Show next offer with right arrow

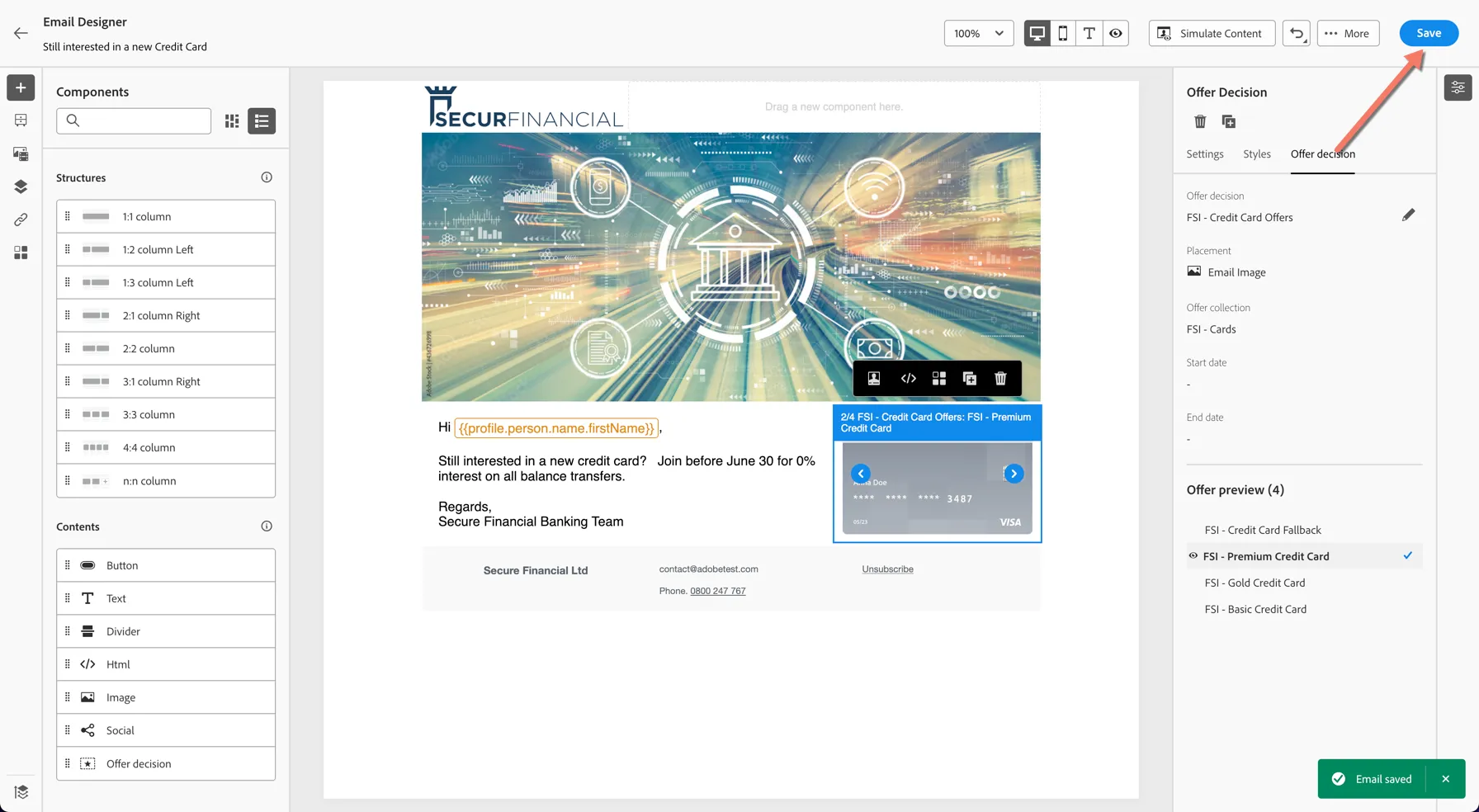pyautogui.click(x=1014, y=474)
